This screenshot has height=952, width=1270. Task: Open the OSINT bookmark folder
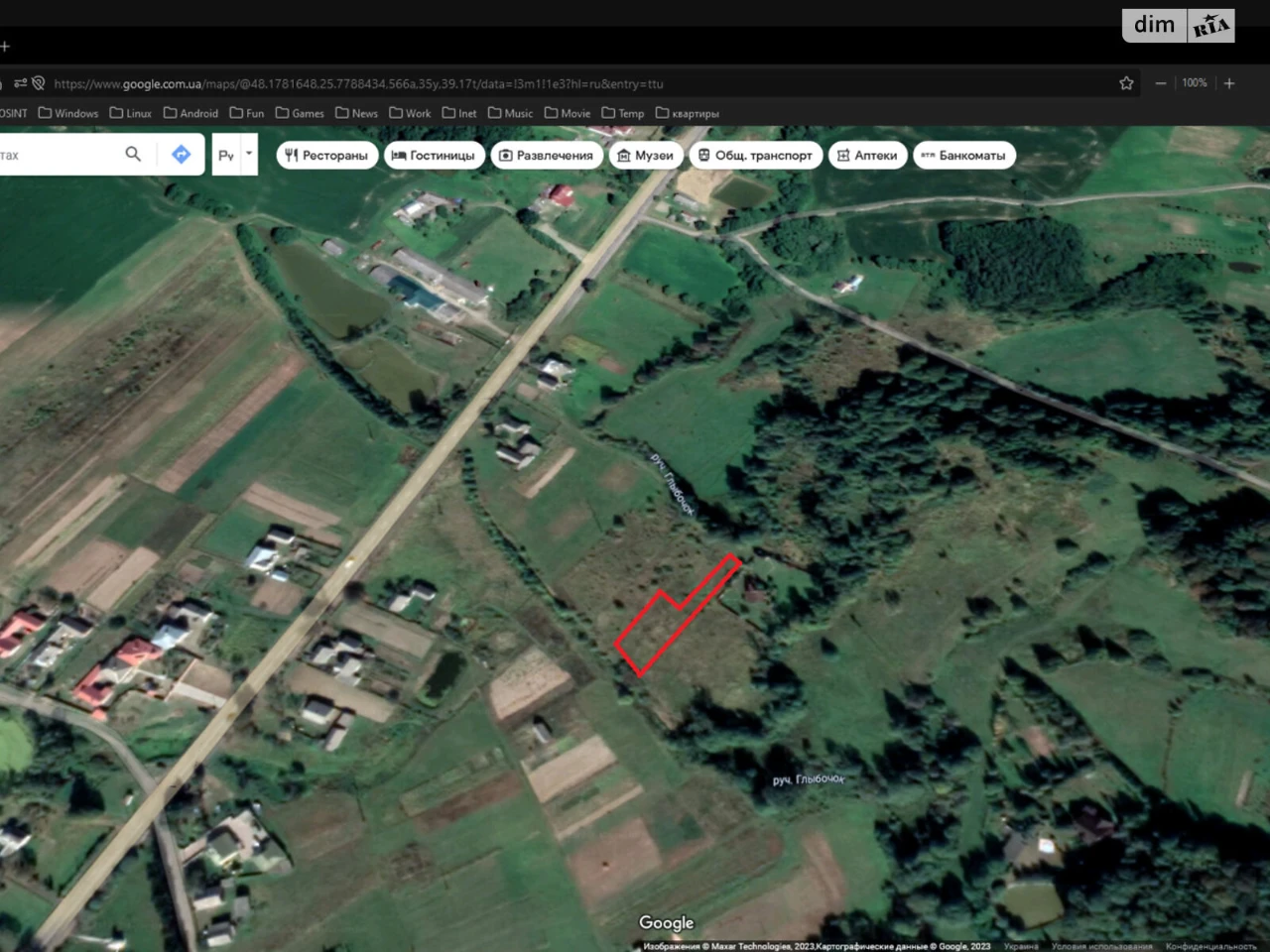[x=14, y=113]
